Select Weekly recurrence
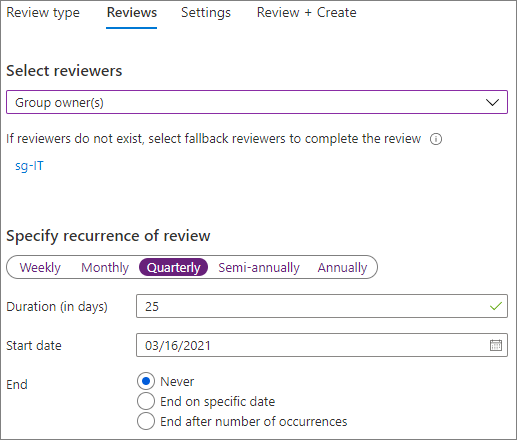 tap(40, 267)
